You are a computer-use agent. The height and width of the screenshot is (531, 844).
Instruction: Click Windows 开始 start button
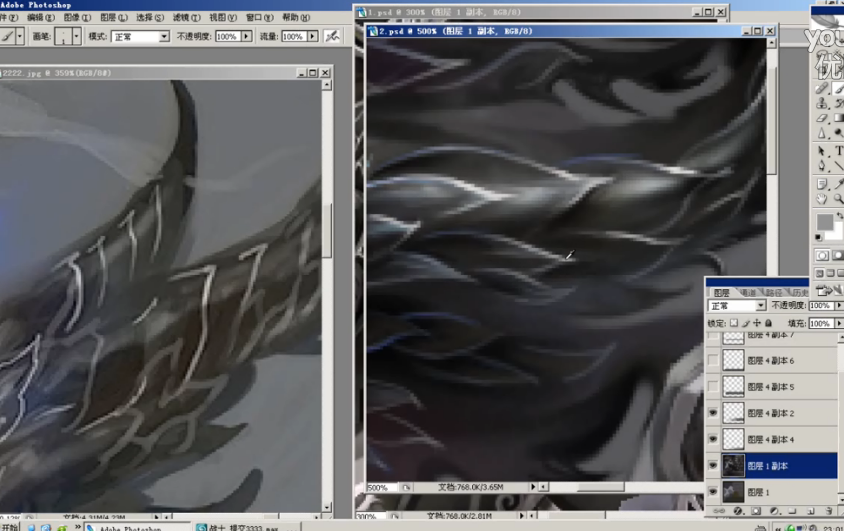[9, 527]
